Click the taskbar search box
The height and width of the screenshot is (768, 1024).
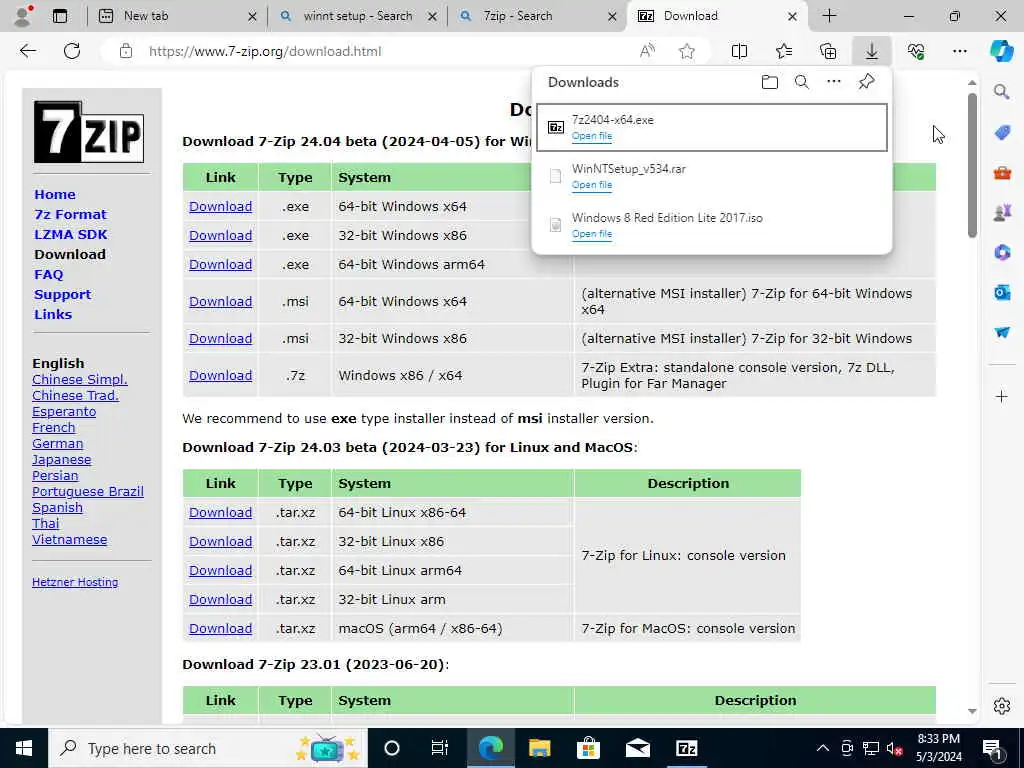(208, 748)
